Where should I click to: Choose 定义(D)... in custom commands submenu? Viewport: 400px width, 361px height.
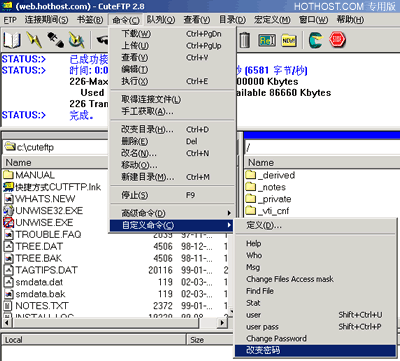[x=315, y=225]
